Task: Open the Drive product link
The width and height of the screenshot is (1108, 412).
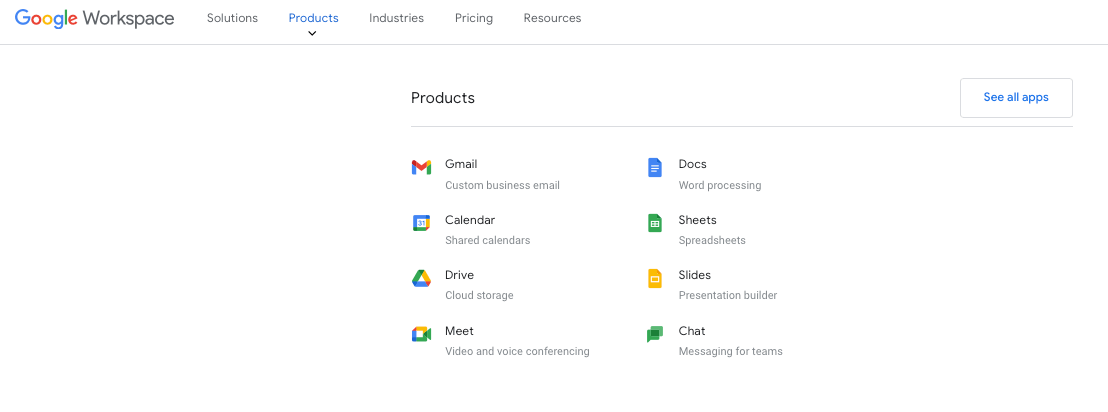Action: click(x=459, y=275)
